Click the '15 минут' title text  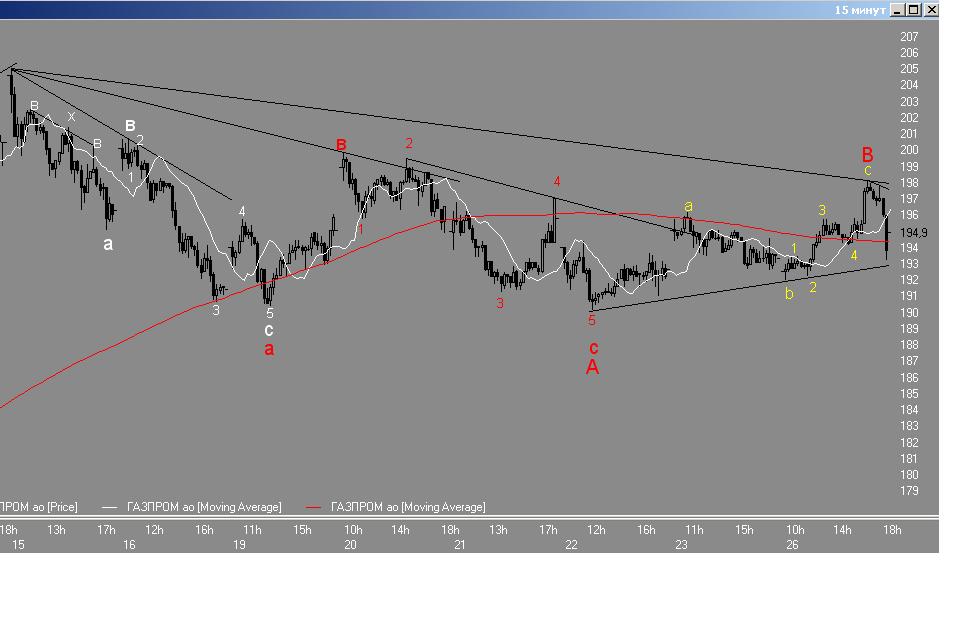point(860,10)
